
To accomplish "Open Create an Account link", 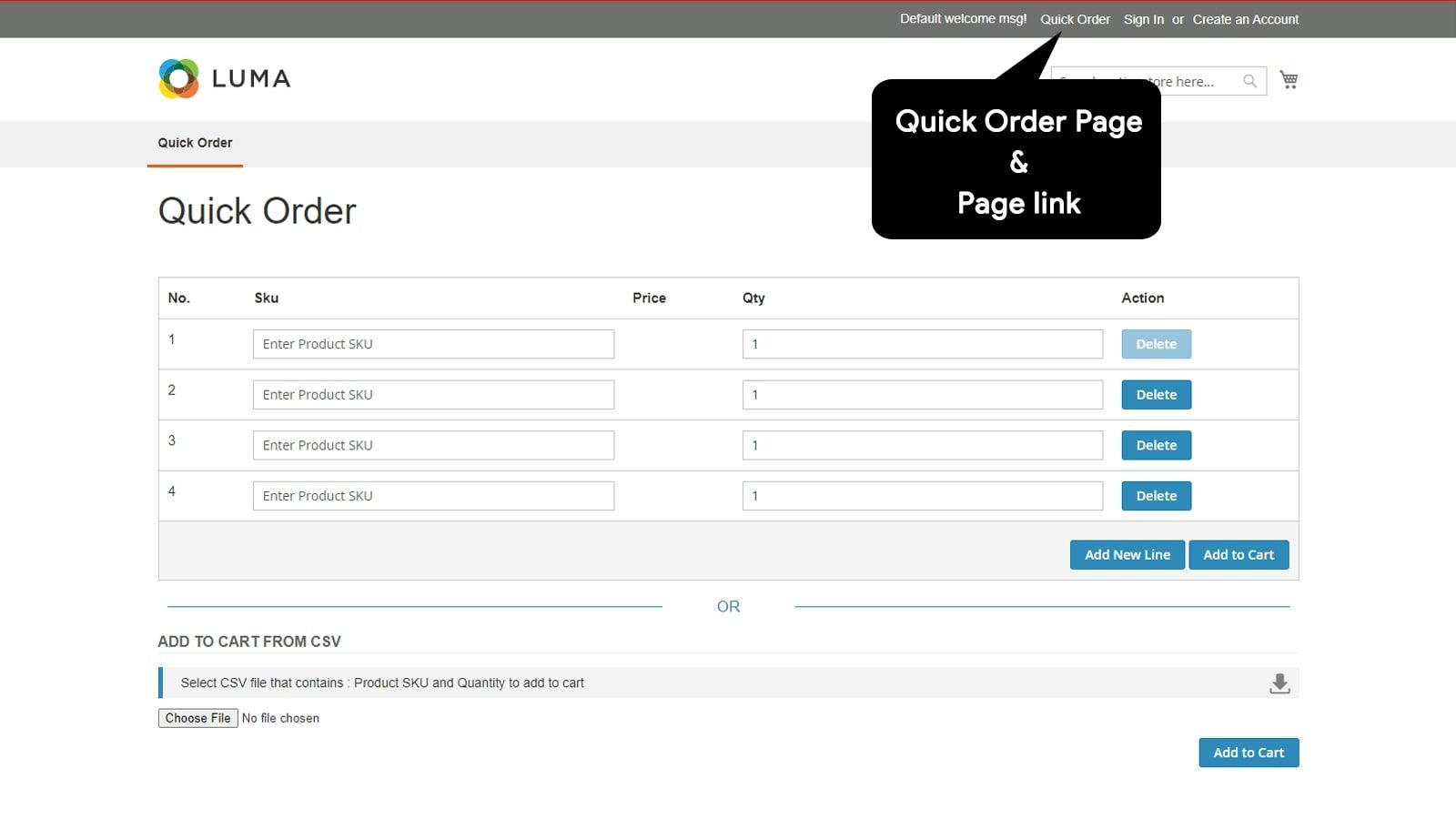I will [x=1246, y=19].
